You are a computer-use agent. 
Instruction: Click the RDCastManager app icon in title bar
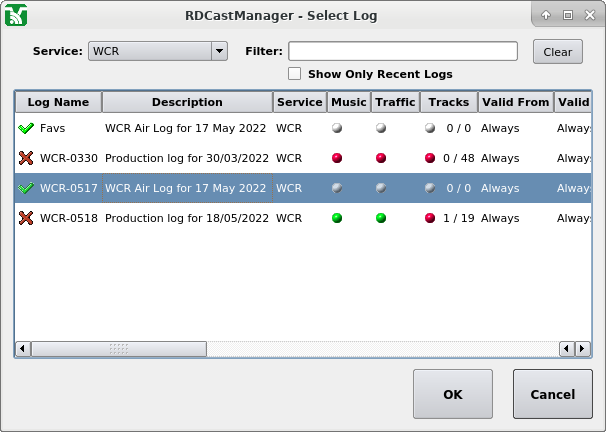click(16, 15)
